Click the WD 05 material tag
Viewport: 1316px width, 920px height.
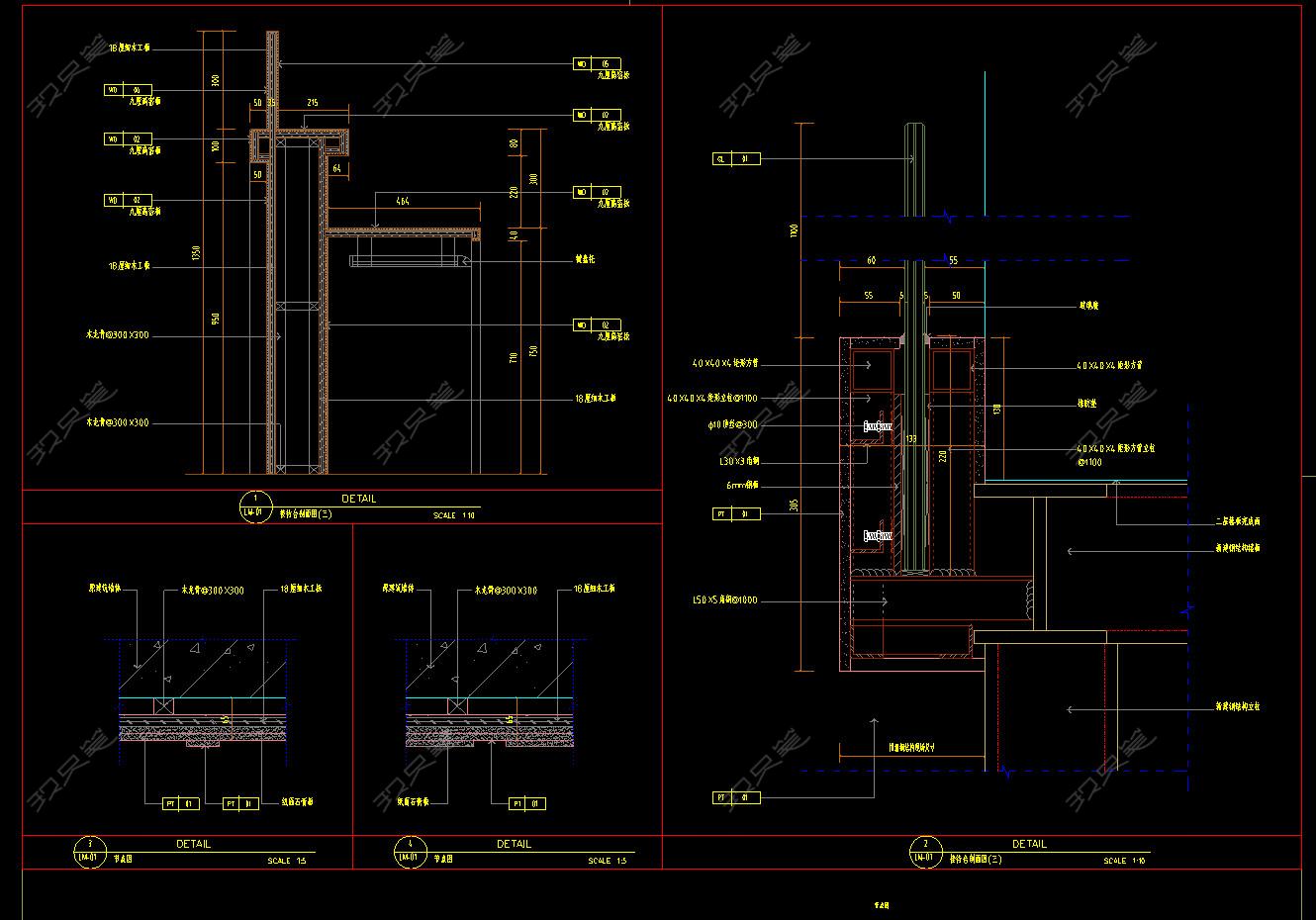[x=596, y=64]
